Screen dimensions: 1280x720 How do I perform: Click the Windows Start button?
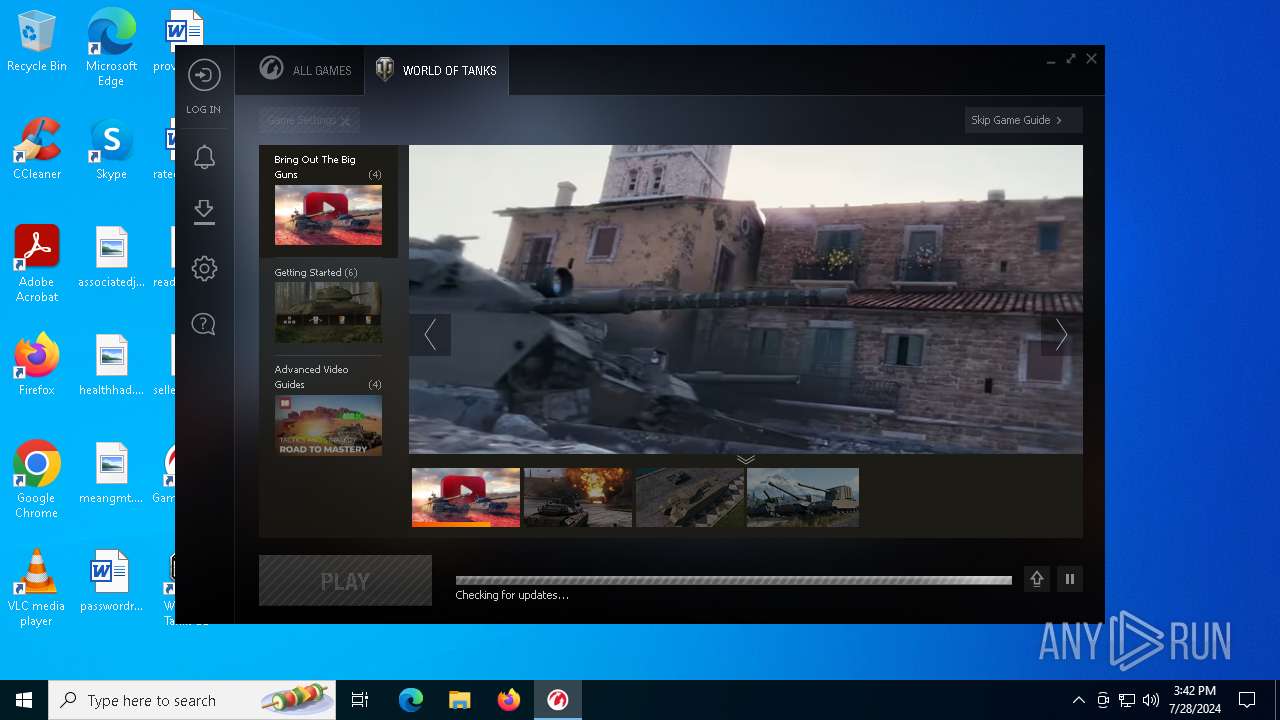pyautogui.click(x=24, y=700)
